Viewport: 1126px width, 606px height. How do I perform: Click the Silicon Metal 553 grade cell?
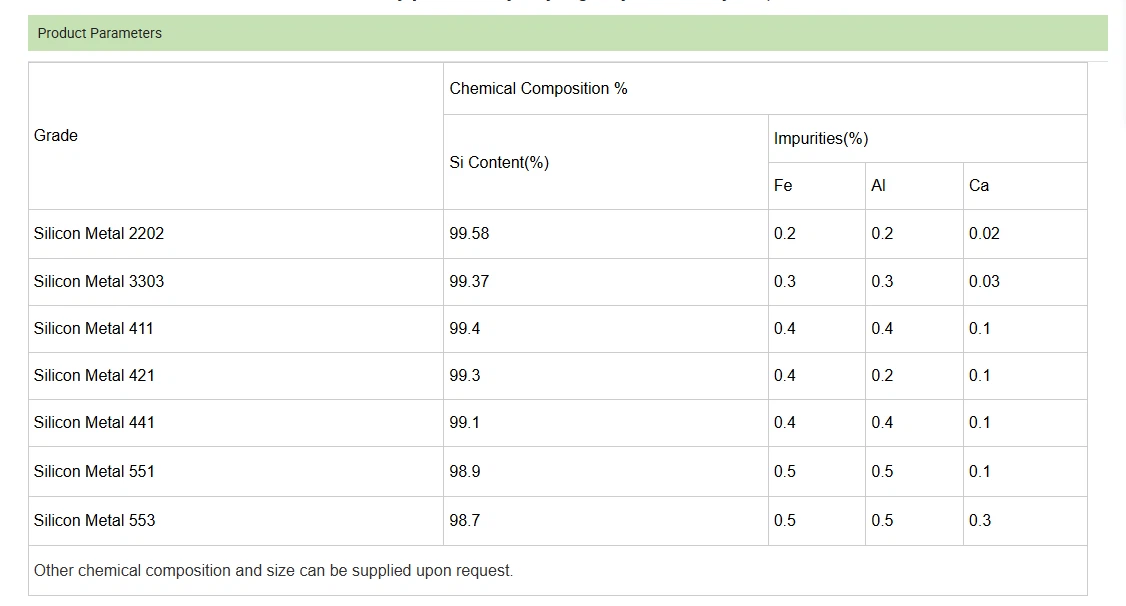coord(94,521)
